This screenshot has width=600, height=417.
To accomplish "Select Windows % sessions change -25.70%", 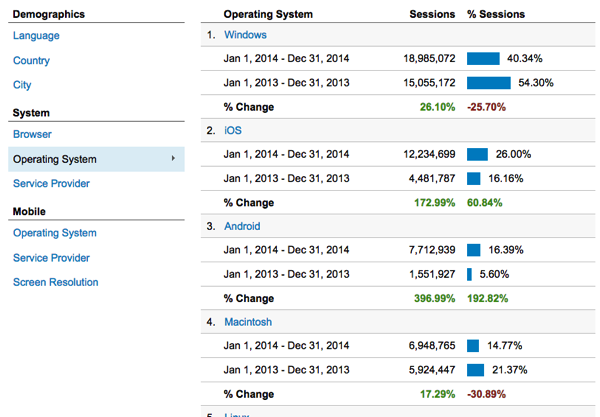I will coord(486,107).
